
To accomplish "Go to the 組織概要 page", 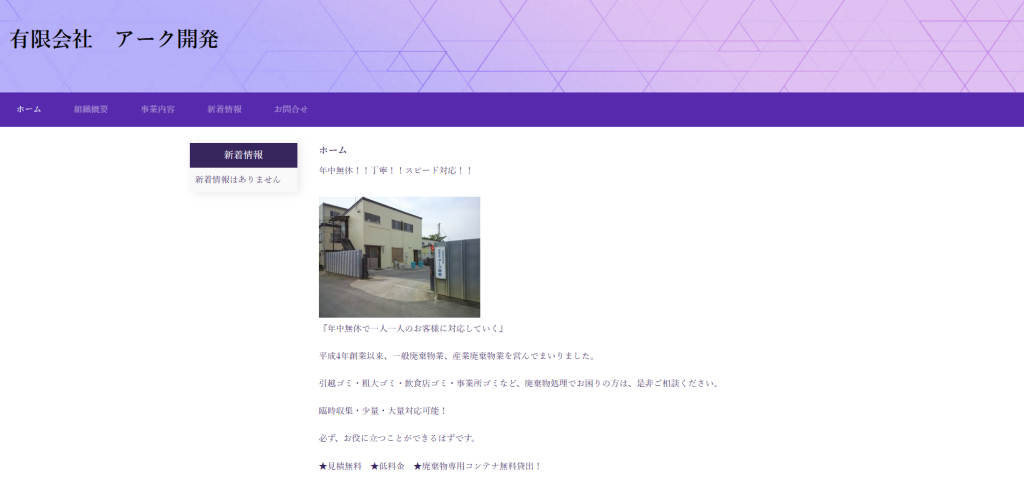I will pyautogui.click(x=91, y=109).
